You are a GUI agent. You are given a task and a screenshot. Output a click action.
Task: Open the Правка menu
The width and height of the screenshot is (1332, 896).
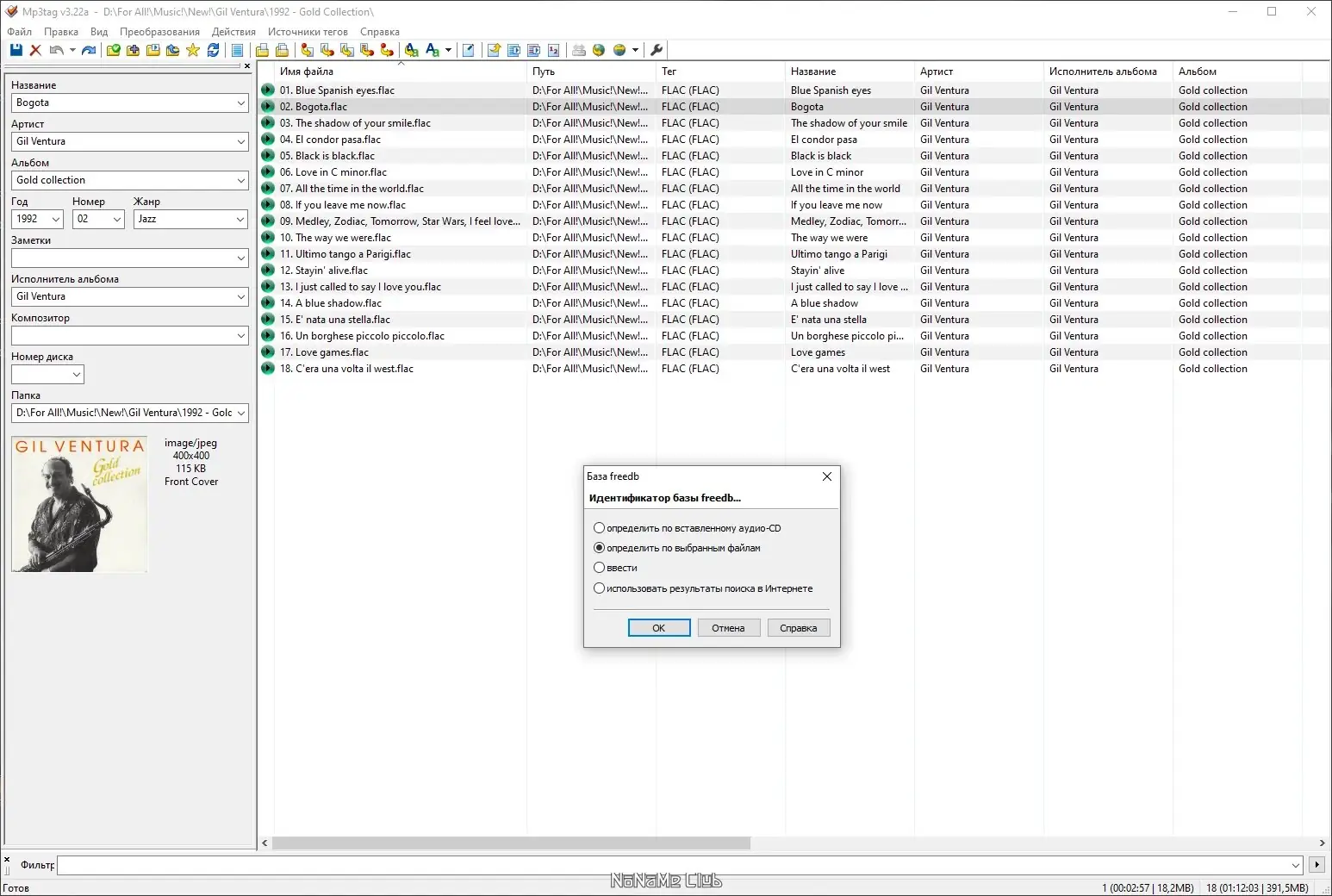[x=61, y=32]
